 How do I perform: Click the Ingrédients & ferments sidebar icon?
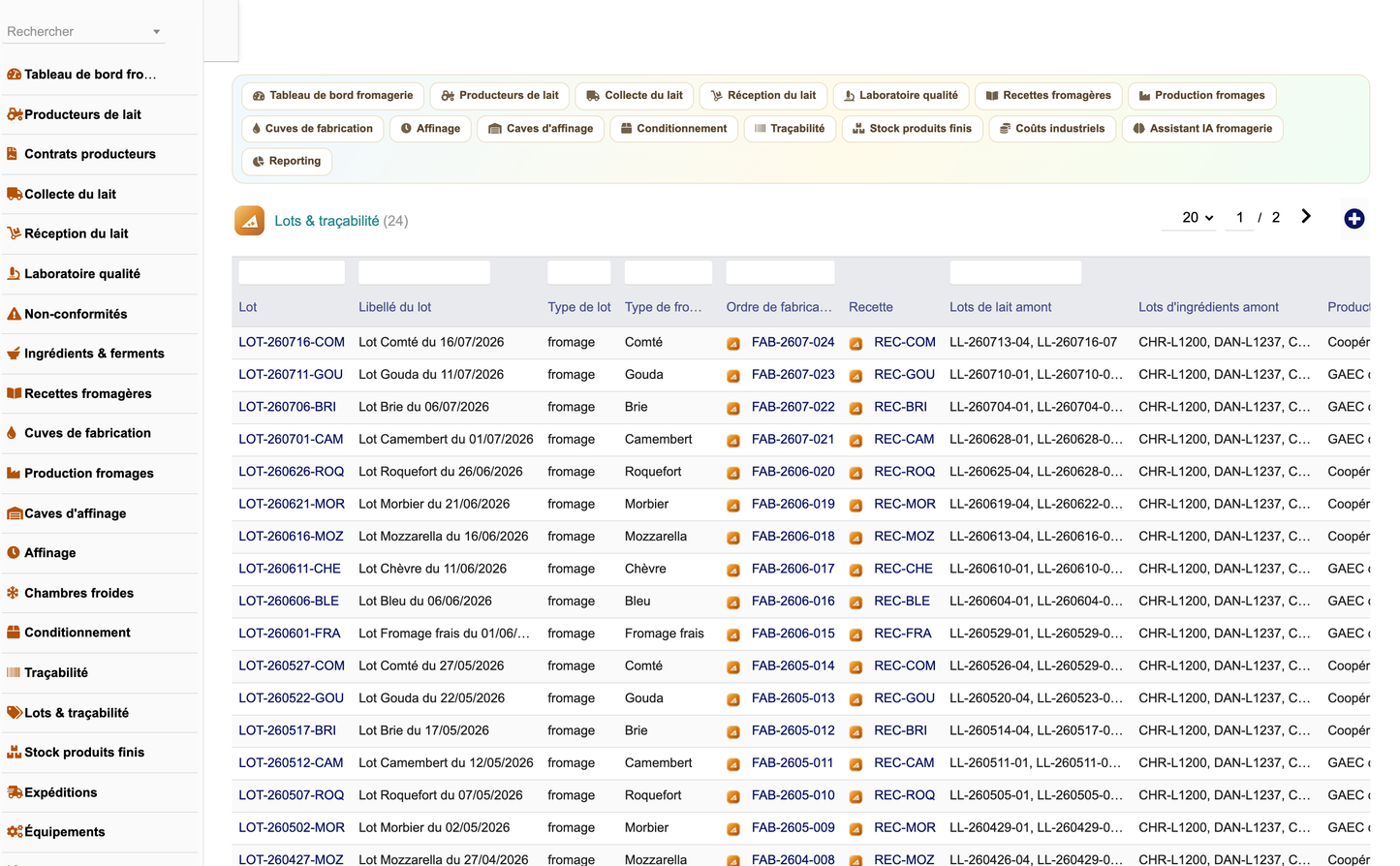point(14,354)
